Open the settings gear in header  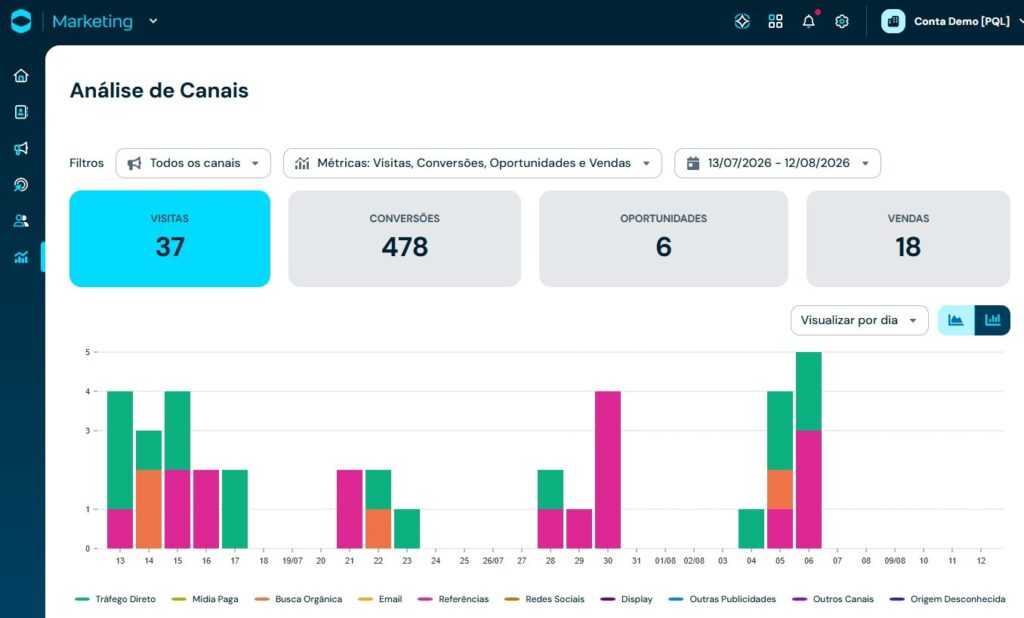pos(842,22)
